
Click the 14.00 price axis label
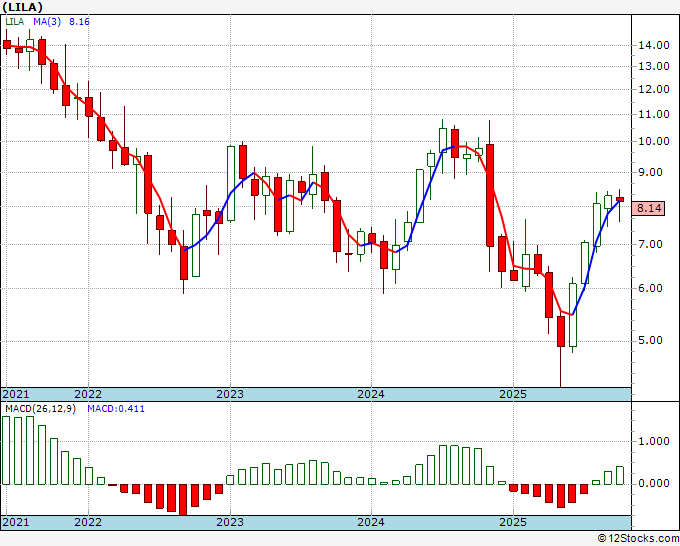pos(654,45)
